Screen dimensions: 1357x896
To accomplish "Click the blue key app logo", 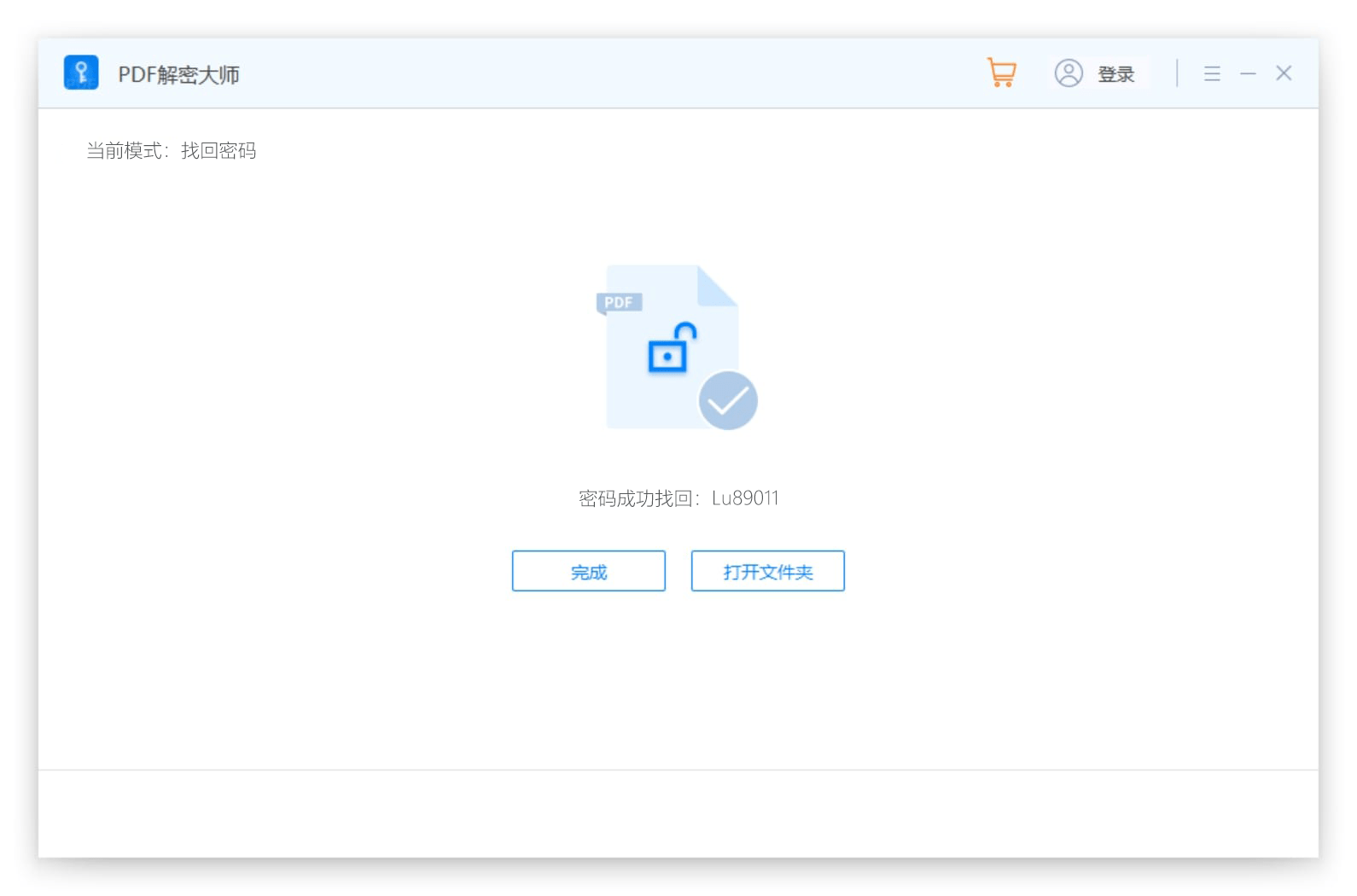I will click(81, 73).
